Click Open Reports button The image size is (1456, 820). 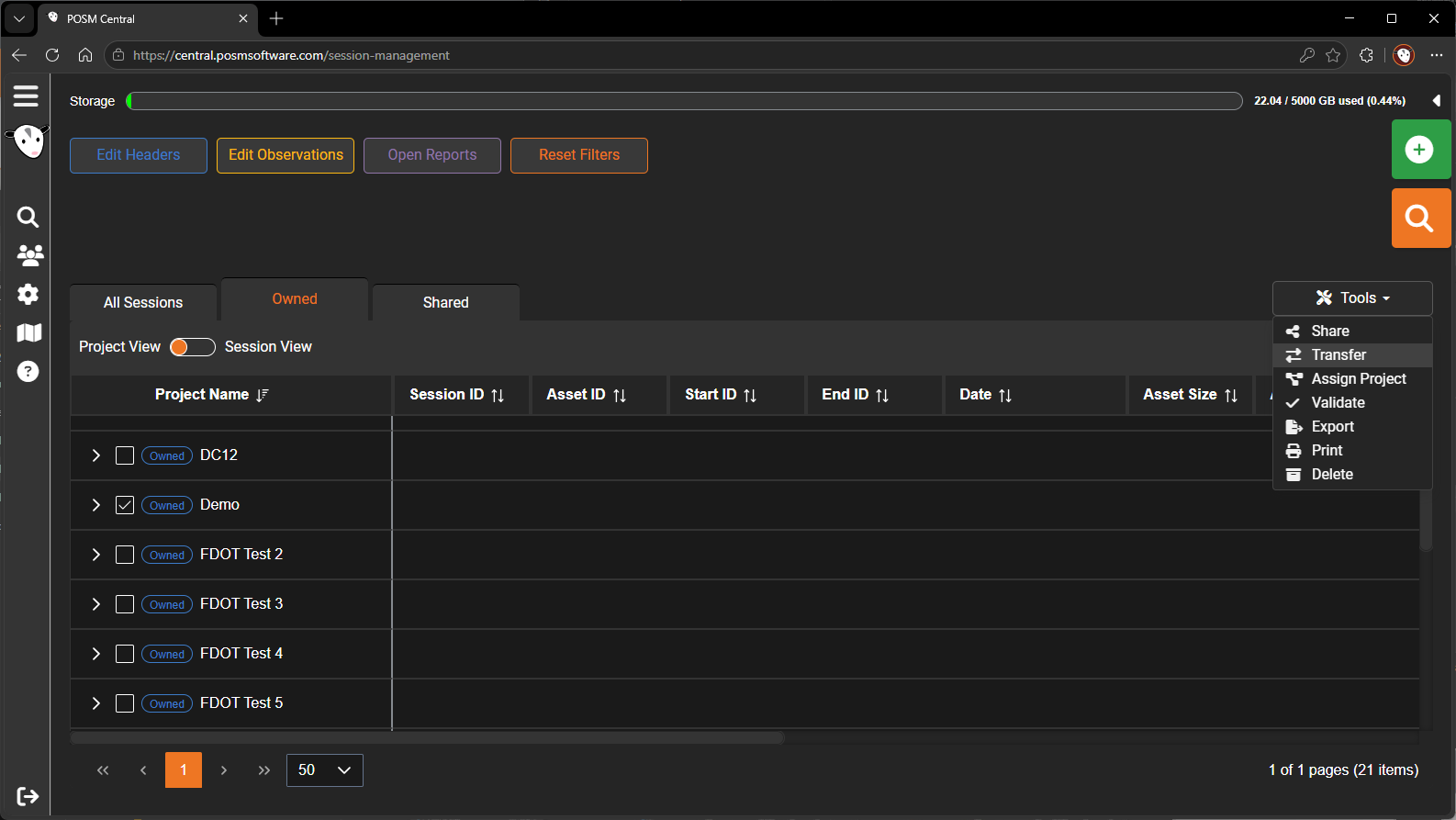[x=432, y=155]
